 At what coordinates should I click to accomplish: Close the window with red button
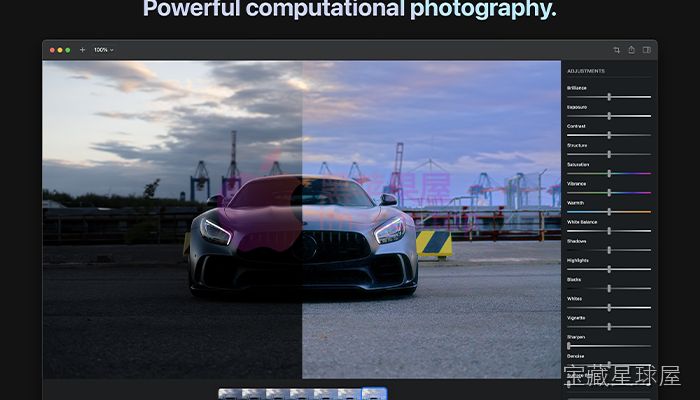(x=52, y=50)
